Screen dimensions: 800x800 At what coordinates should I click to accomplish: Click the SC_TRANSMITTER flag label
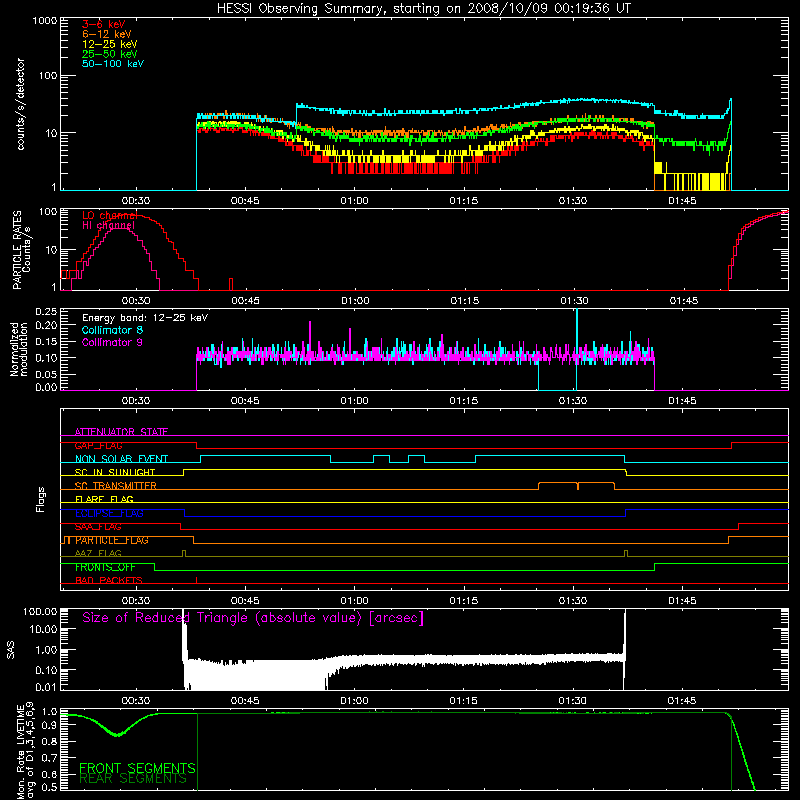[116, 486]
